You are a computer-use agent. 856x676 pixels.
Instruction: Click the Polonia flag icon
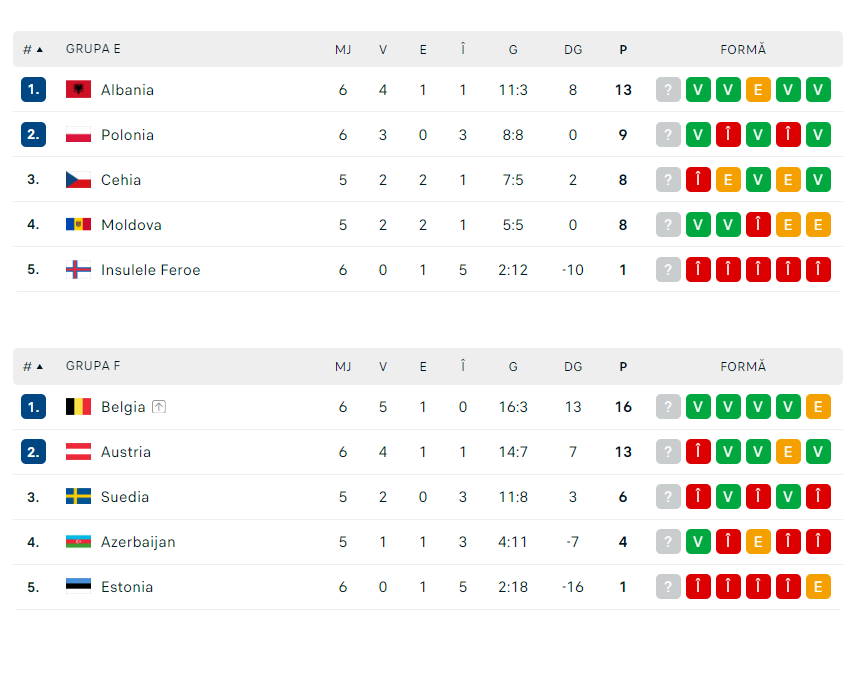pyautogui.click(x=76, y=134)
